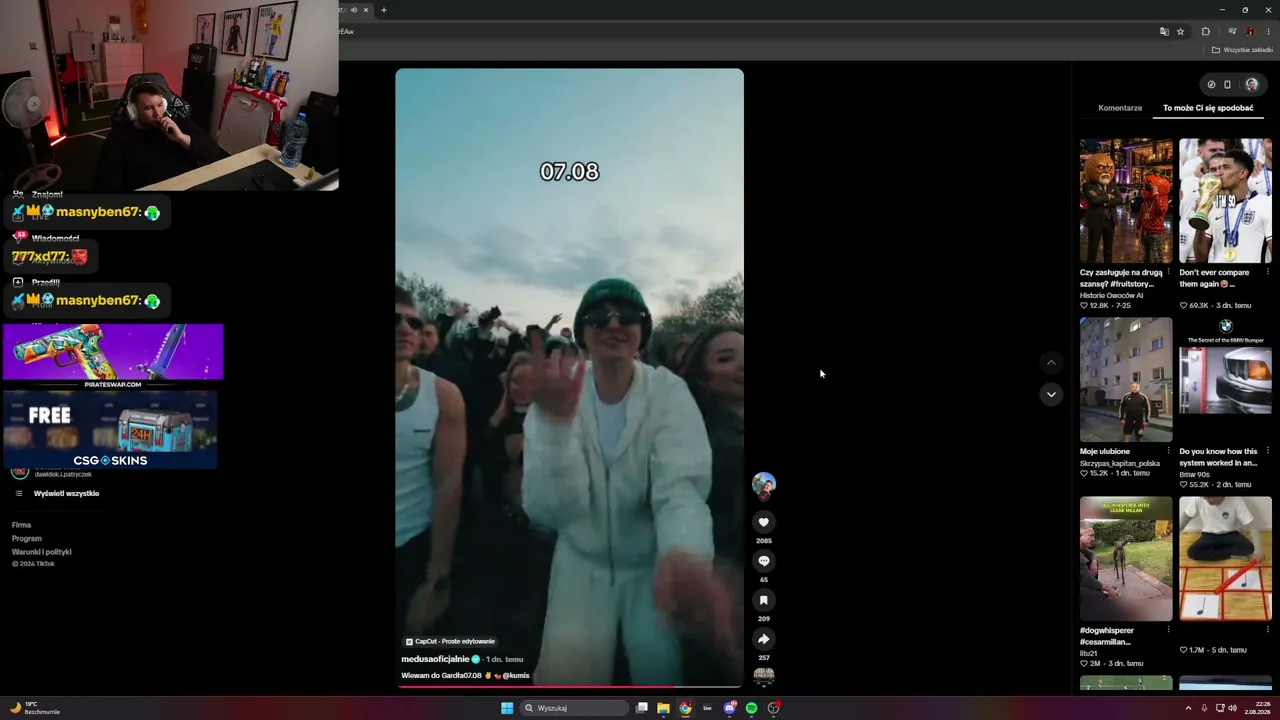Switch to the 'To może Ci się spodobać' tab
The height and width of the screenshot is (720, 1280).
coord(1208,108)
